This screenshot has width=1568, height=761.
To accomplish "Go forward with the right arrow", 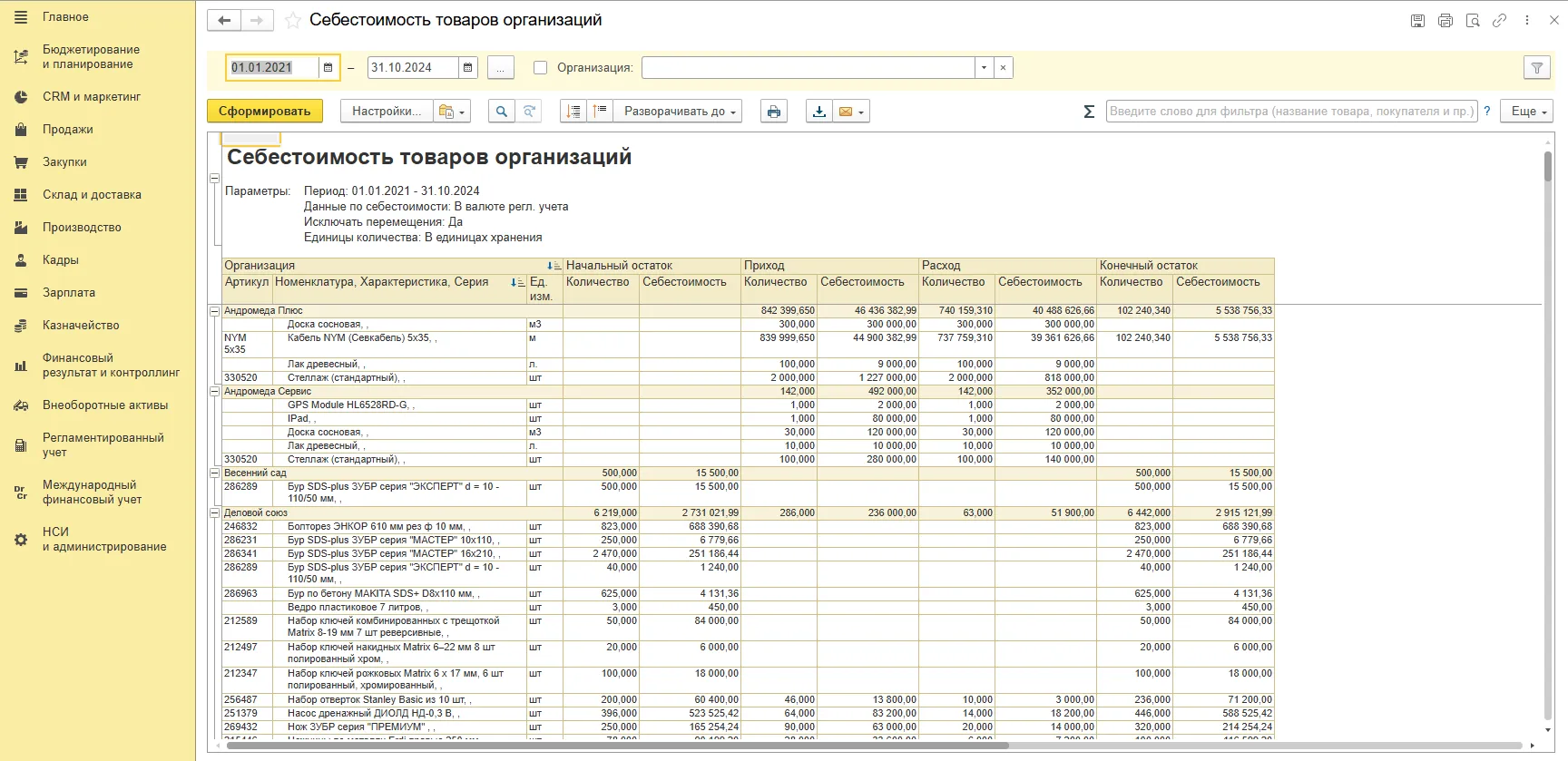I will [257, 20].
